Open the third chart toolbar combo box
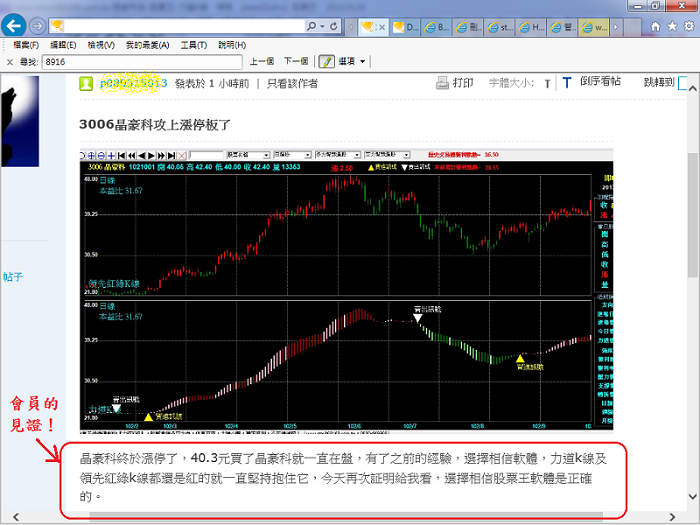This screenshot has width=700, height=525. pos(338,155)
